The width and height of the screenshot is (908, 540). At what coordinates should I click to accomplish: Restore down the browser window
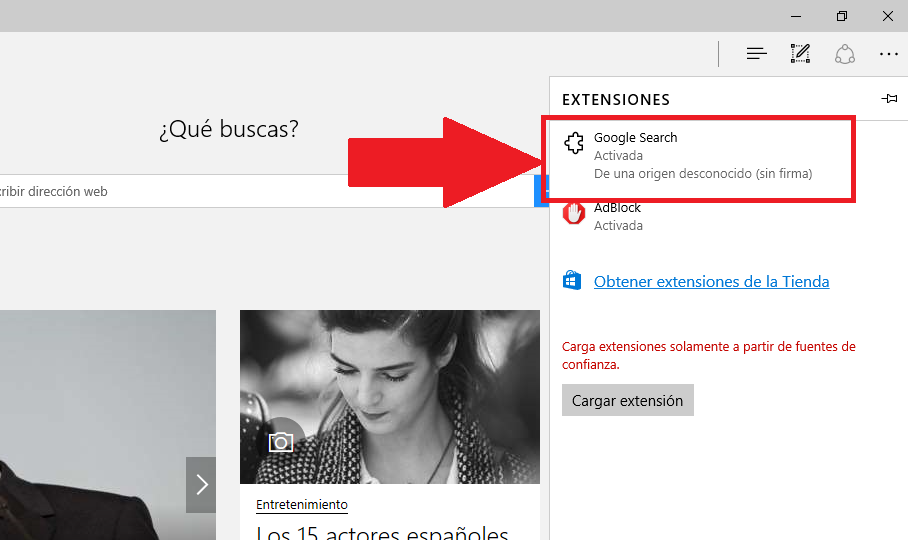(x=842, y=16)
